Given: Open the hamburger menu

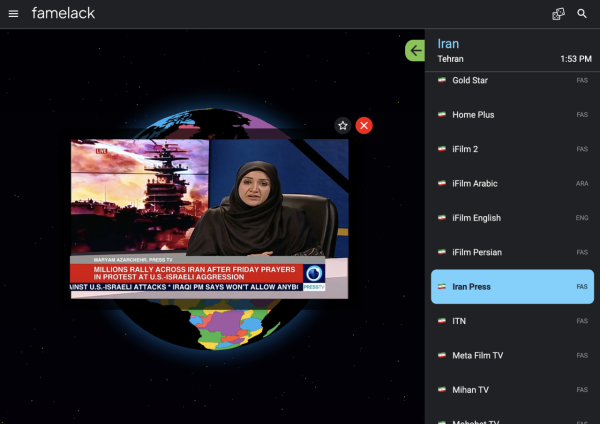Looking at the screenshot, I should (x=13, y=14).
